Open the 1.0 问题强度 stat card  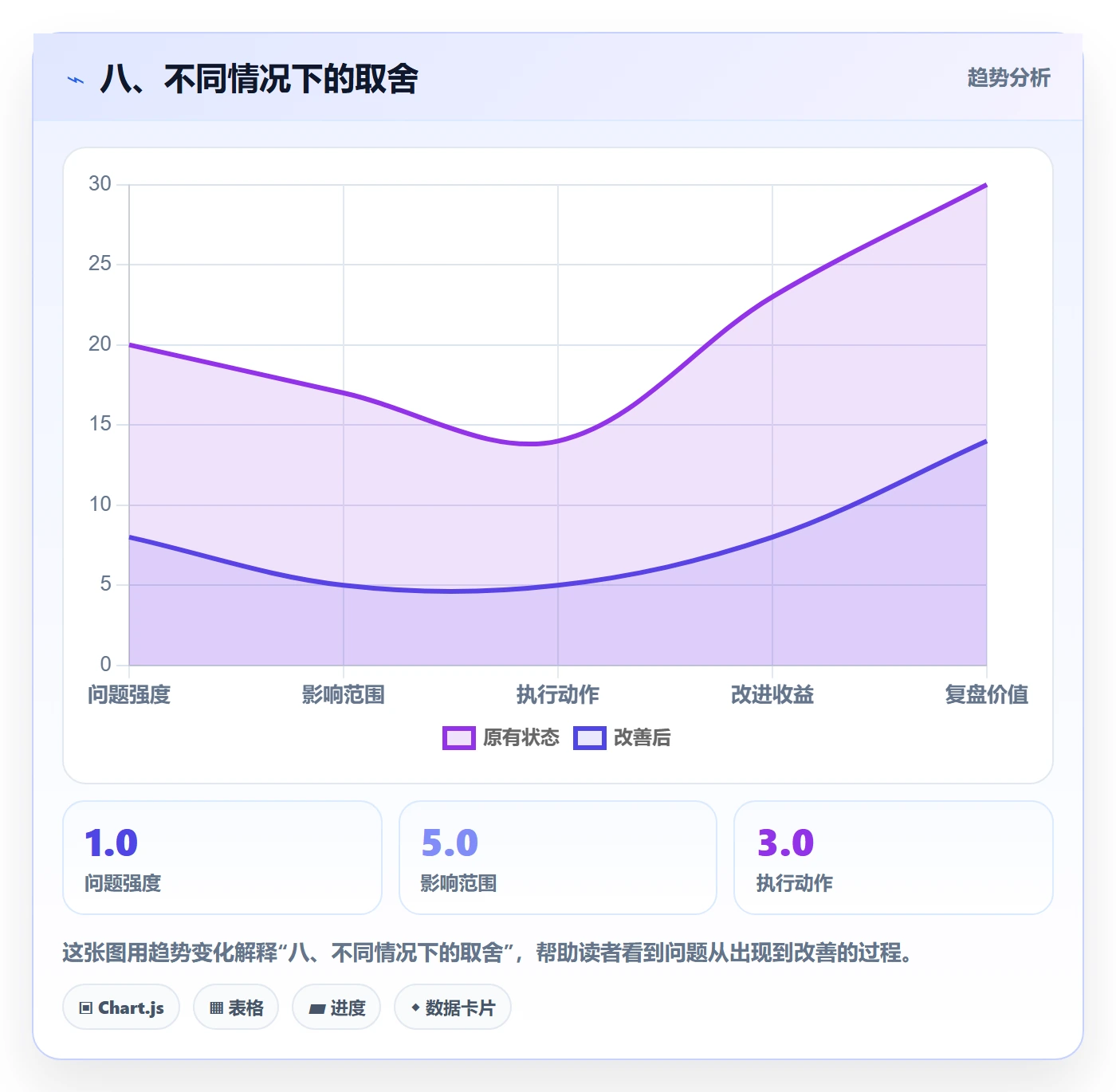(x=222, y=858)
